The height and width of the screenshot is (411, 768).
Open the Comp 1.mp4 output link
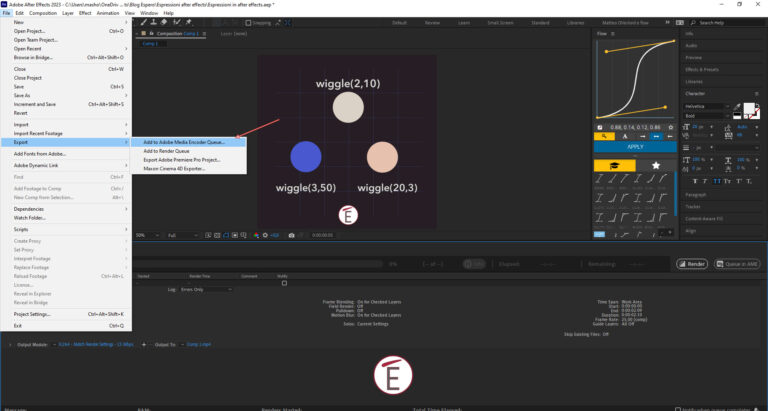click(199, 345)
